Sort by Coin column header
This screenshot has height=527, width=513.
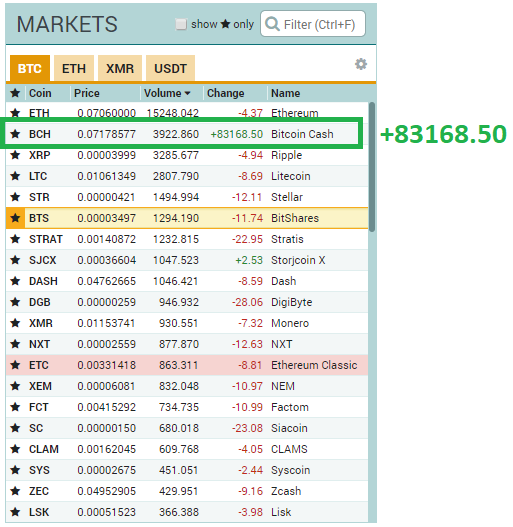click(x=40, y=93)
